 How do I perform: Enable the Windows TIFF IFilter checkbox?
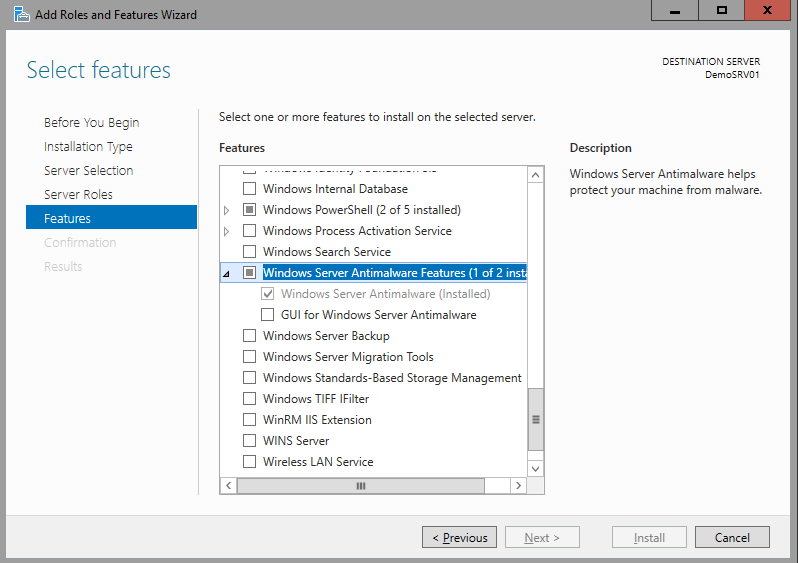(249, 399)
